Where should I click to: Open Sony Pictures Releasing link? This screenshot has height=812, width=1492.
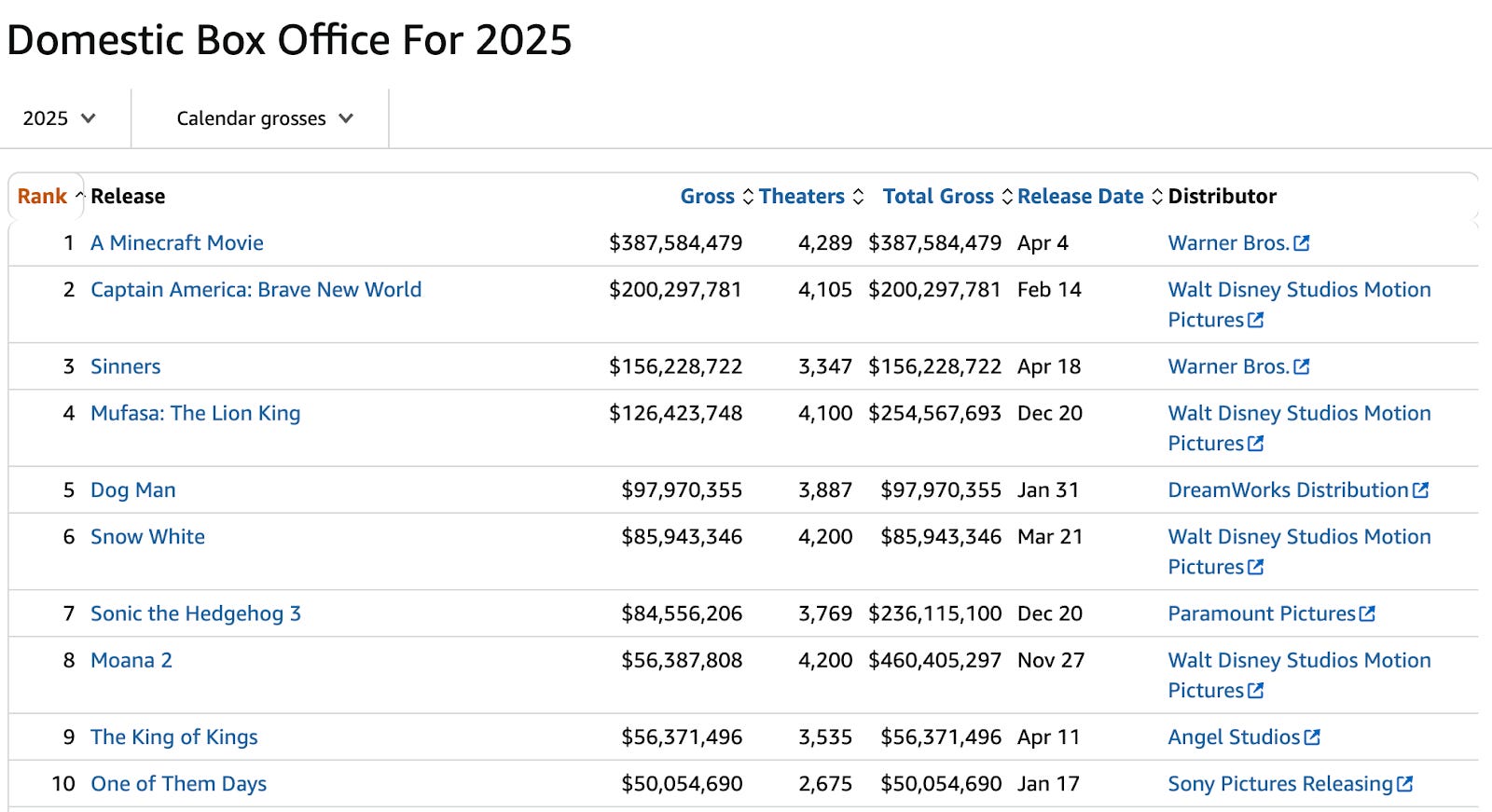coord(1291,783)
